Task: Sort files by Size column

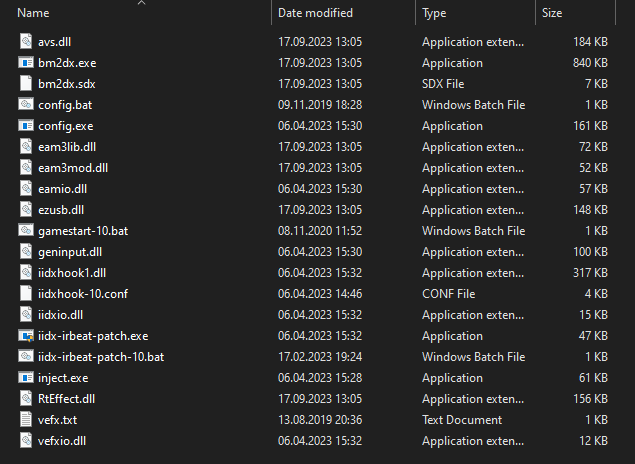Action: [552, 13]
